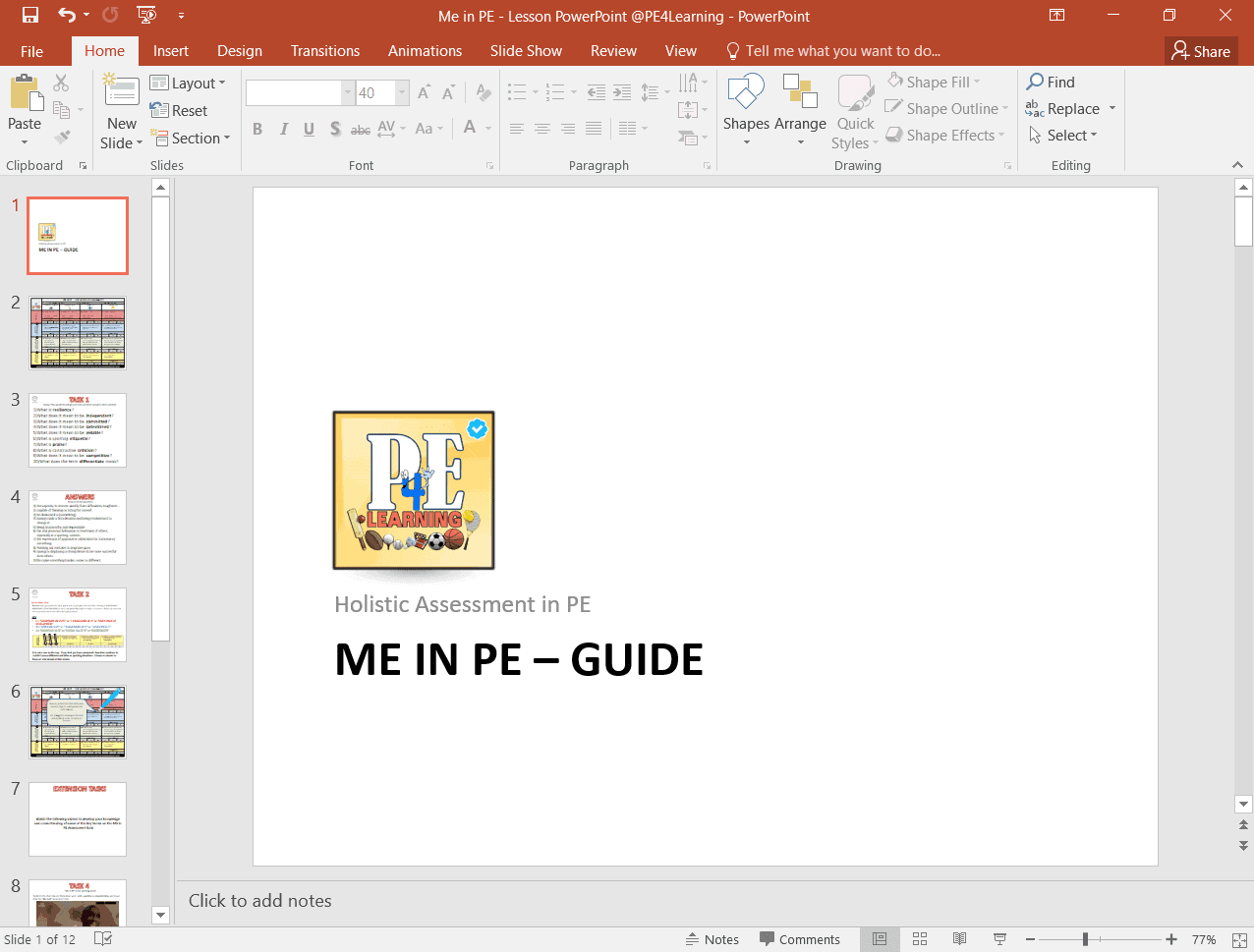
Task: Select slide 6 thumbnail
Action: 78,722
